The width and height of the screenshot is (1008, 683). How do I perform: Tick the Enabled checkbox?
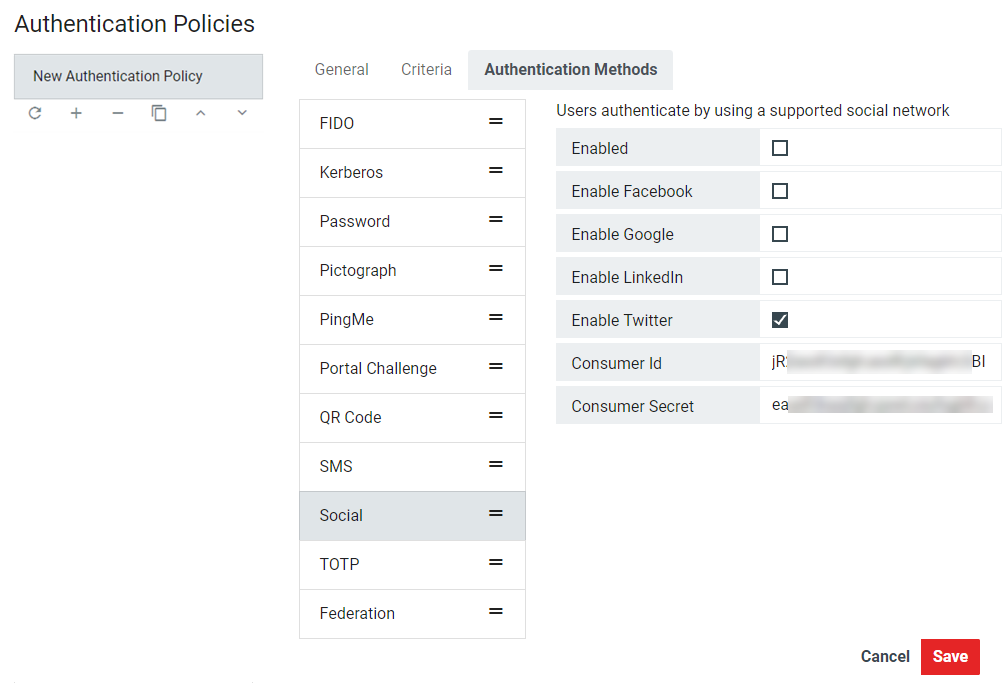point(780,148)
